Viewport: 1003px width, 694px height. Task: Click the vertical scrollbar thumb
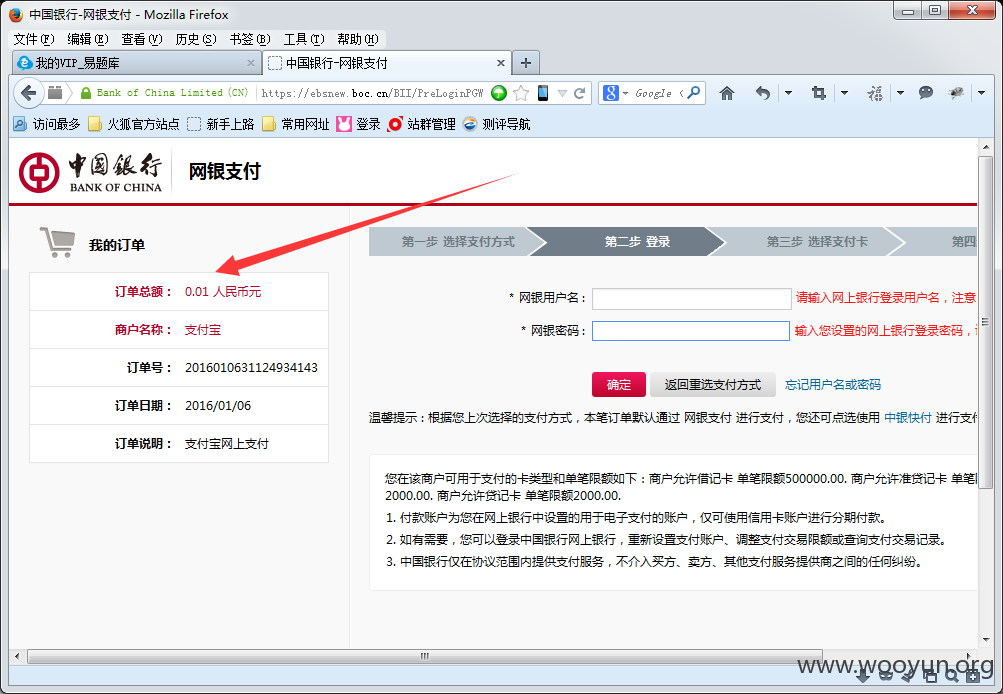(x=985, y=322)
